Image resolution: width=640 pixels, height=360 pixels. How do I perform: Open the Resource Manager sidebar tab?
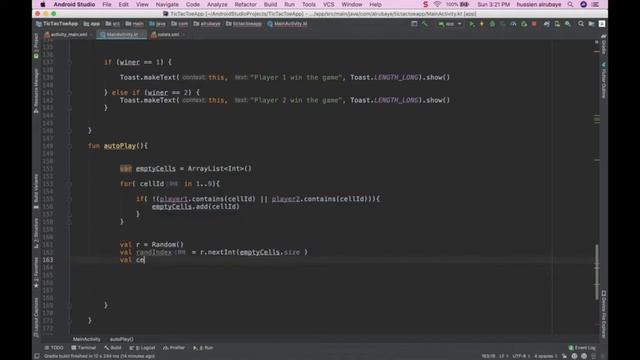36,90
